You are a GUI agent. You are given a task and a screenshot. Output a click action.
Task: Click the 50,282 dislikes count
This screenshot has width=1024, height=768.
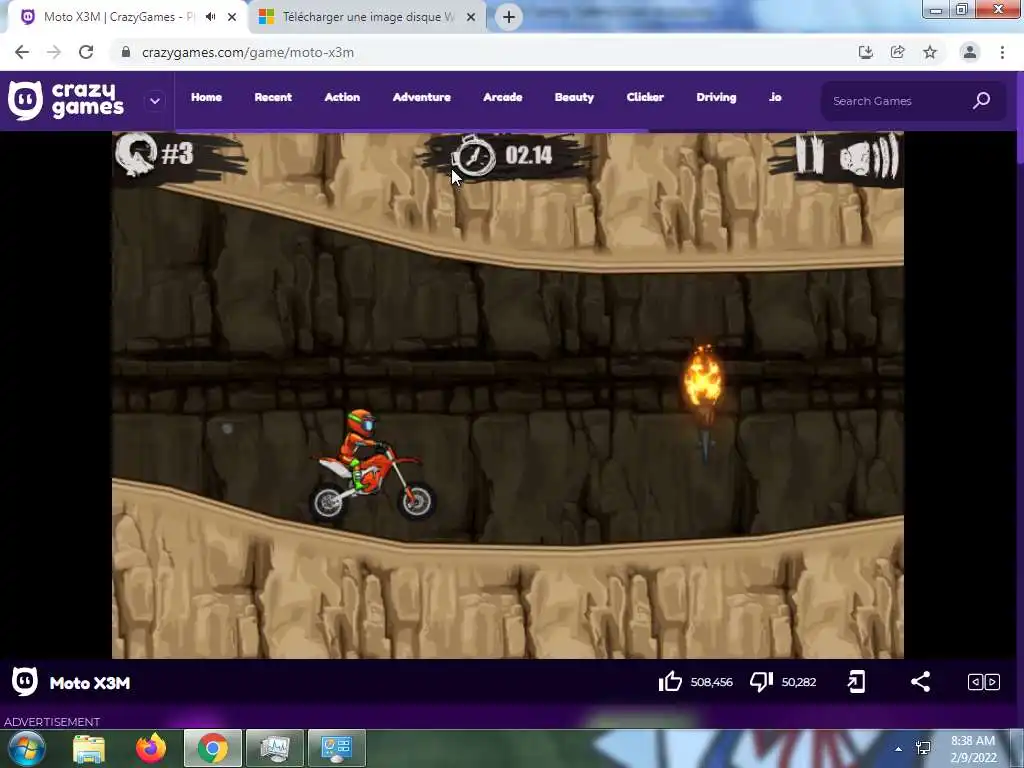coord(799,682)
